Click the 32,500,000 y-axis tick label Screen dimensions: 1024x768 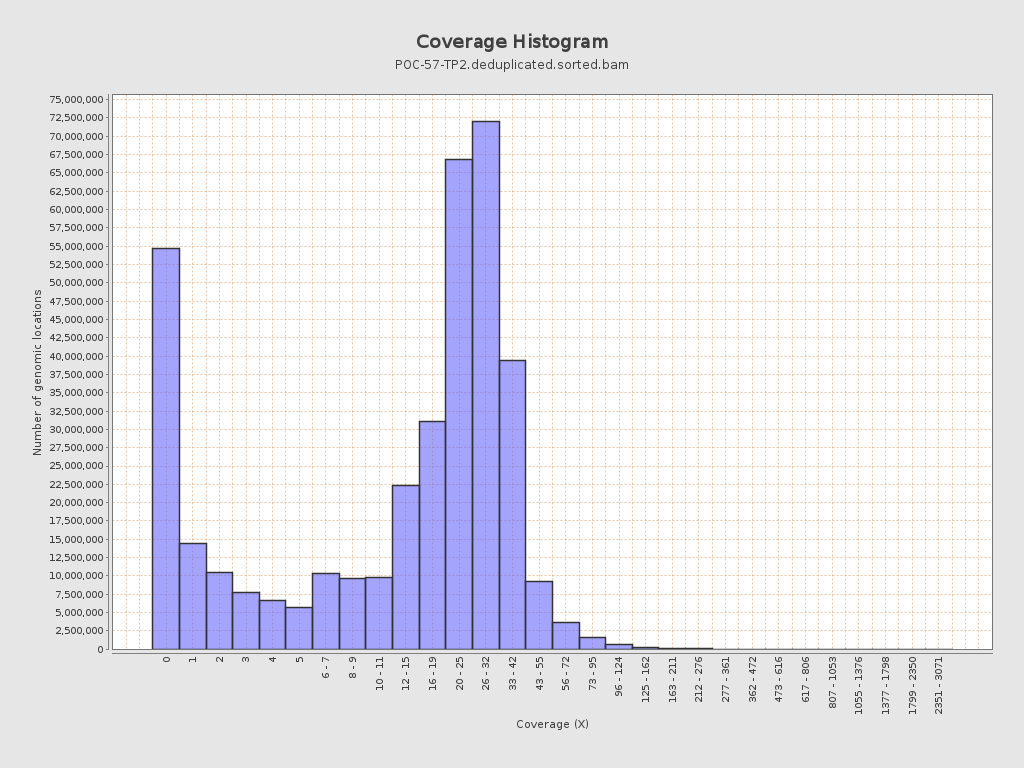[x=76, y=411]
